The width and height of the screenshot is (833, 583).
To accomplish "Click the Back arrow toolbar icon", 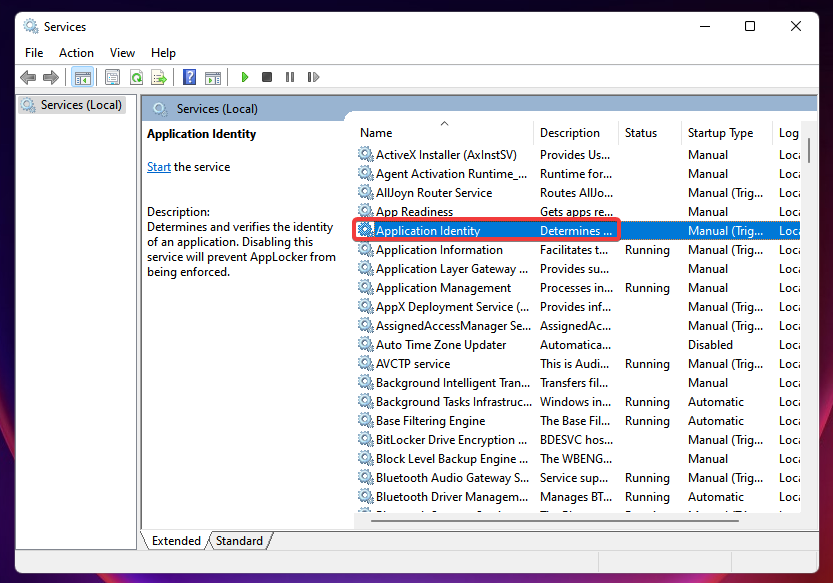I will (x=28, y=78).
